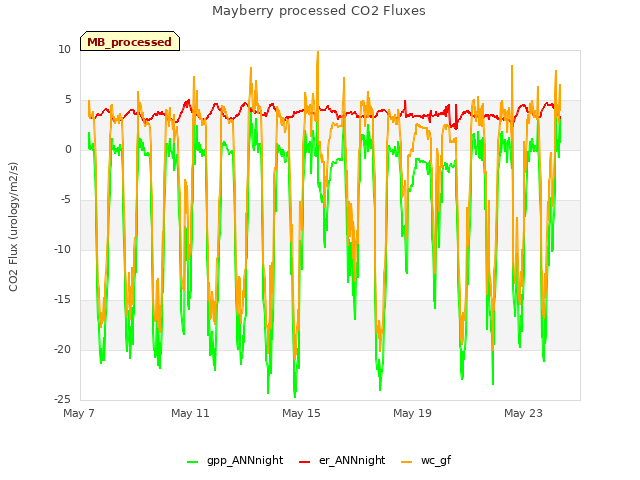Click the chart title Mayberry processed CO2 Fluxes

click(x=318, y=11)
